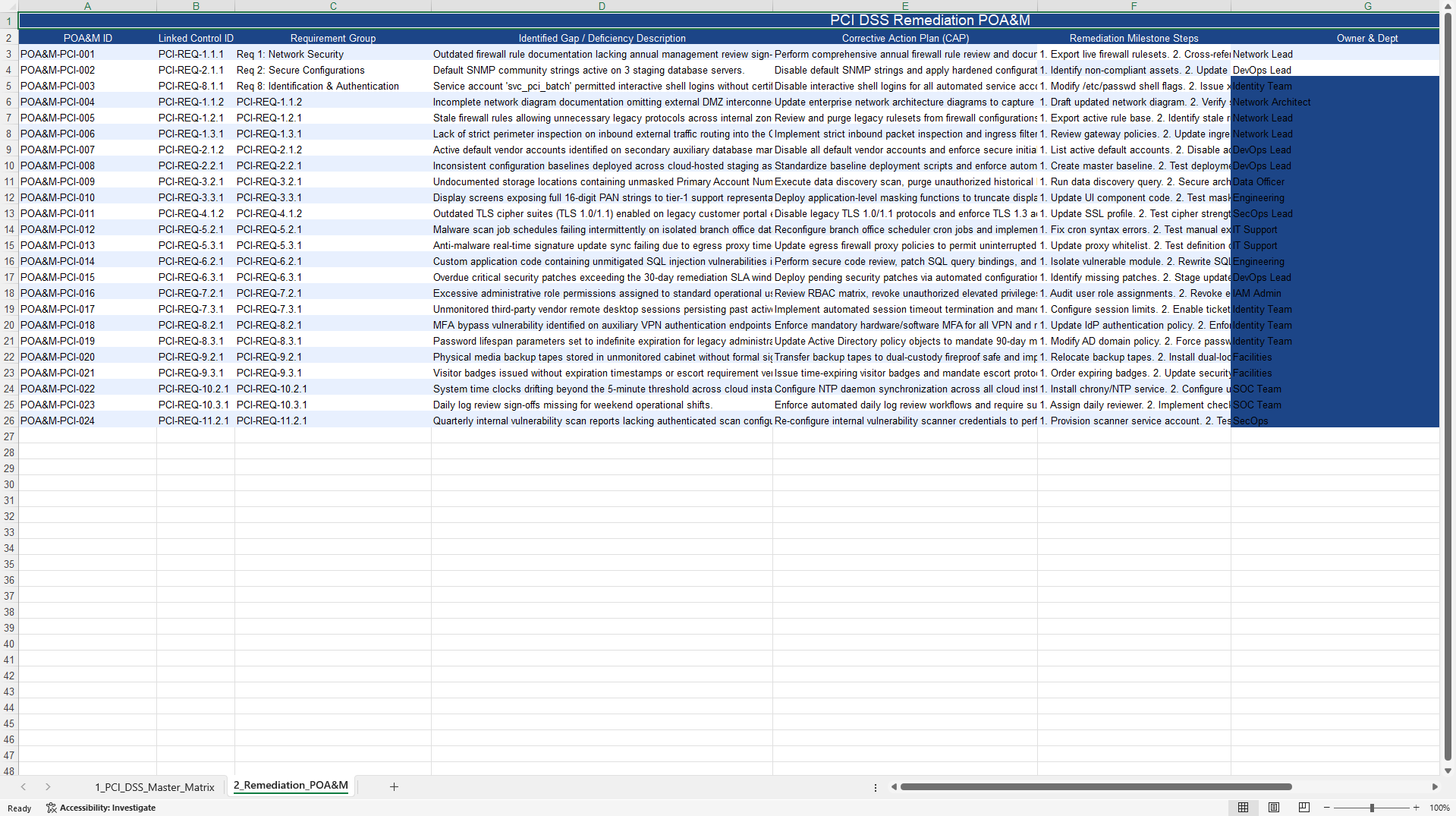Click the 100% zoom level value

click(x=1439, y=808)
